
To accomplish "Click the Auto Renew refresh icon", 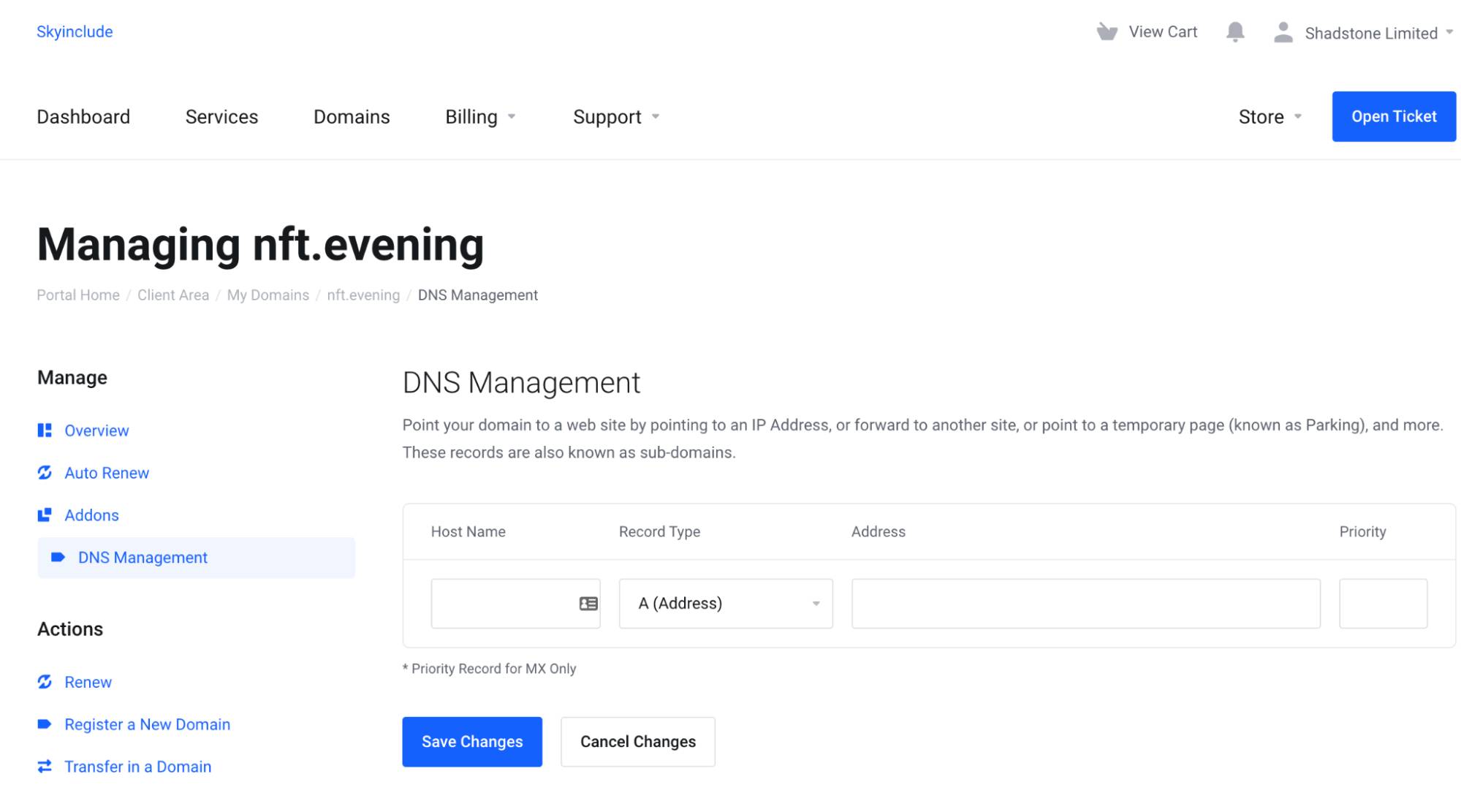I will (x=45, y=473).
